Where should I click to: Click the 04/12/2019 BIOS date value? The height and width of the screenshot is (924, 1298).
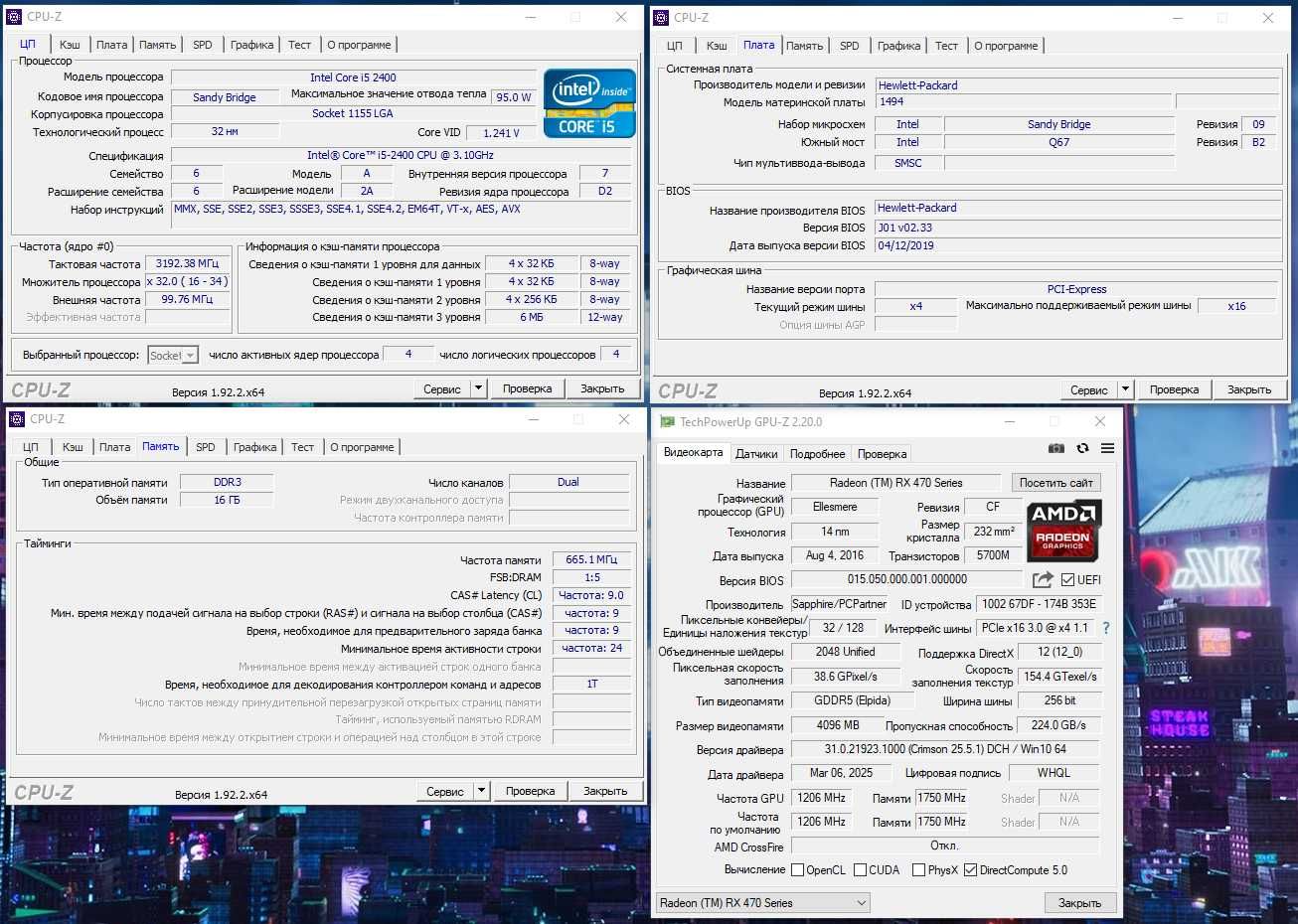pyautogui.click(x=1076, y=245)
